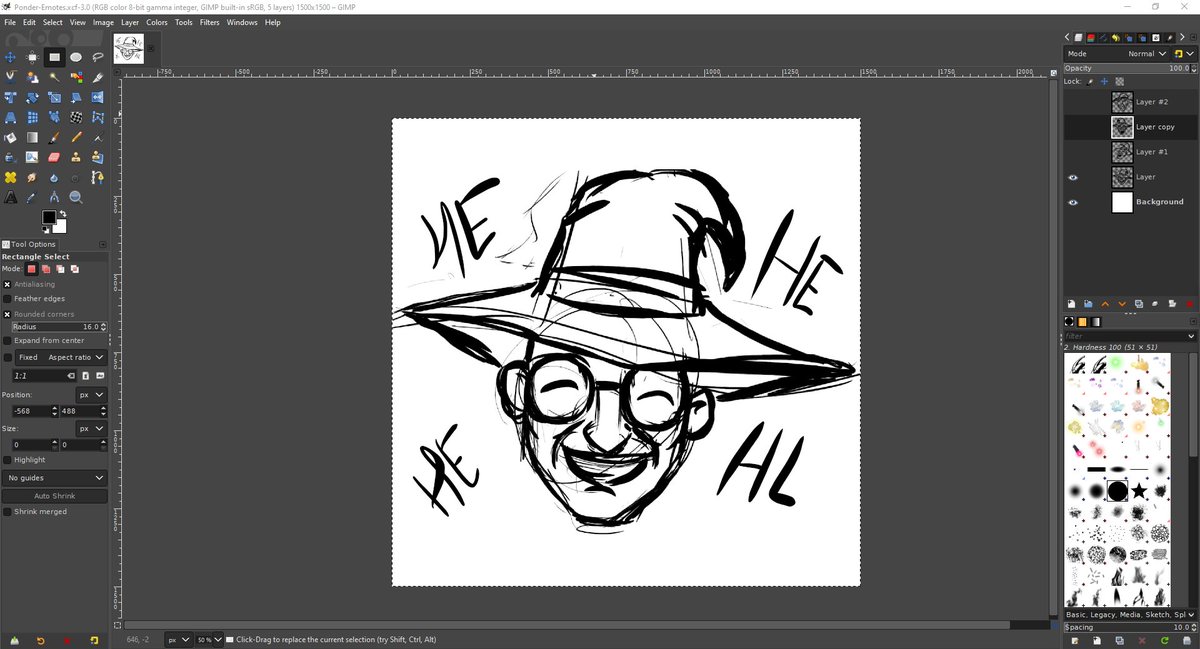Raise the layer with the up arrow
This screenshot has height=649, width=1200.
[x=1105, y=304]
